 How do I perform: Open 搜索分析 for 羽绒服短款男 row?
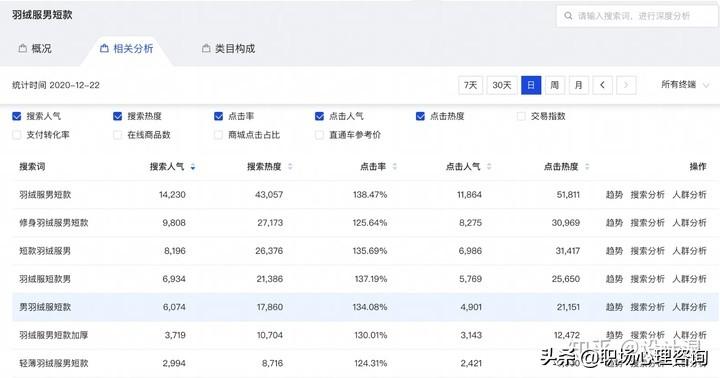pyautogui.click(x=647, y=279)
